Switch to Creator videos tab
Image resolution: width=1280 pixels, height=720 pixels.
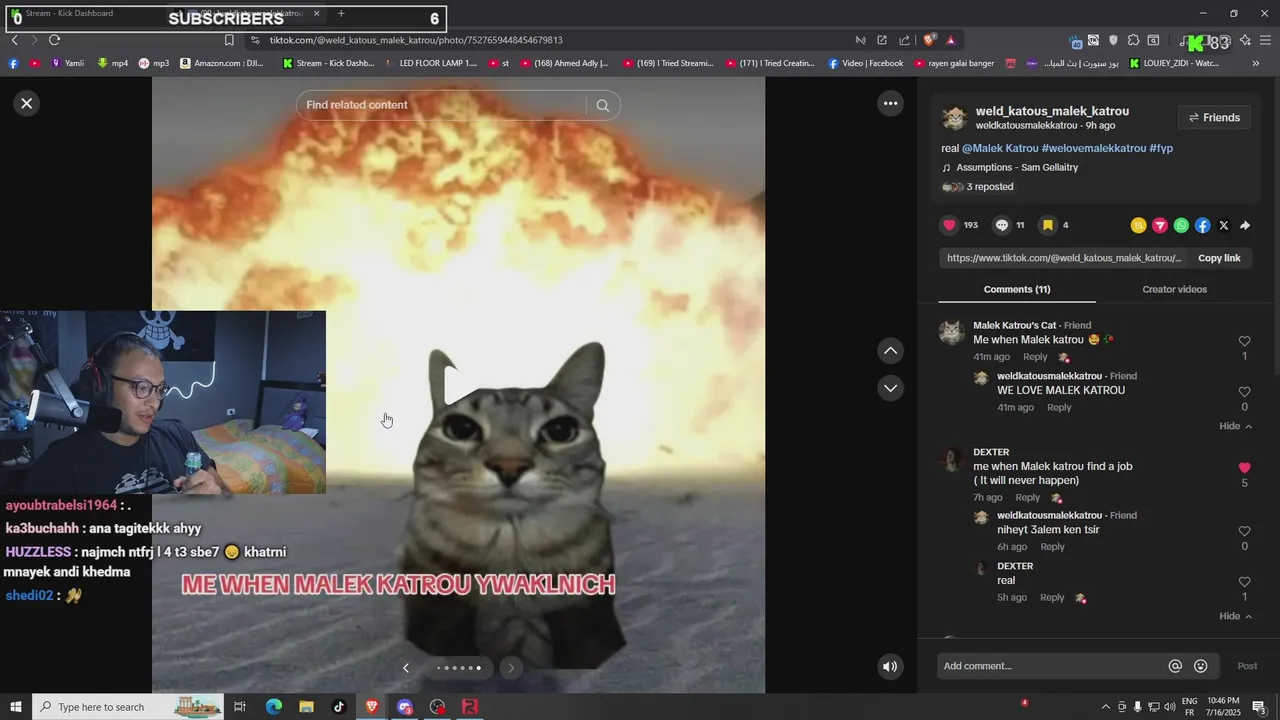point(1174,289)
